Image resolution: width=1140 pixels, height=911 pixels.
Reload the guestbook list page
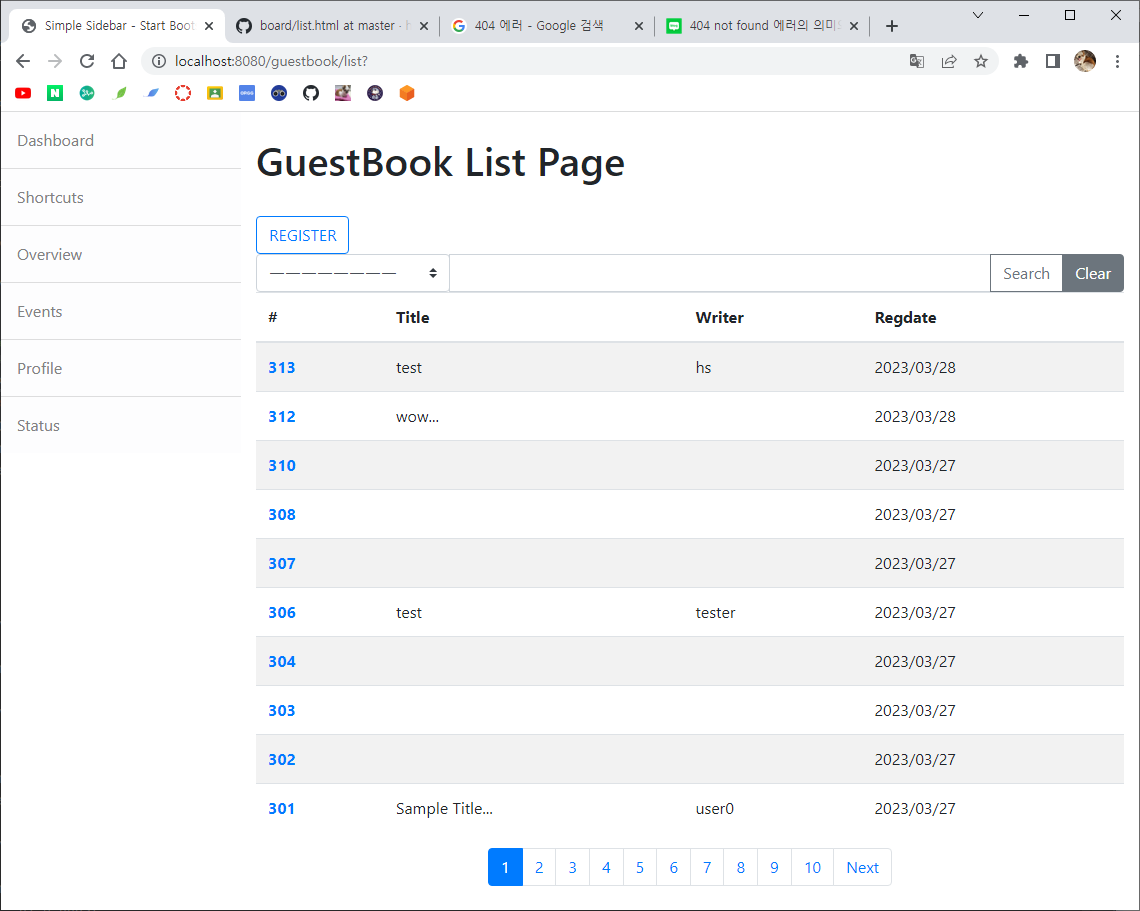point(87,61)
